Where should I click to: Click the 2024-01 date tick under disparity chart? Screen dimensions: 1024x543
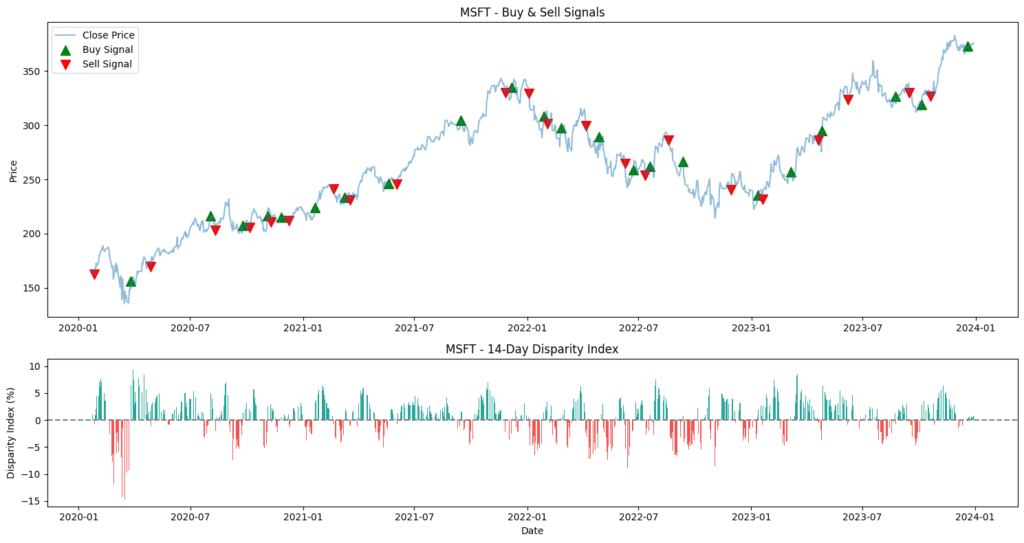975,517
